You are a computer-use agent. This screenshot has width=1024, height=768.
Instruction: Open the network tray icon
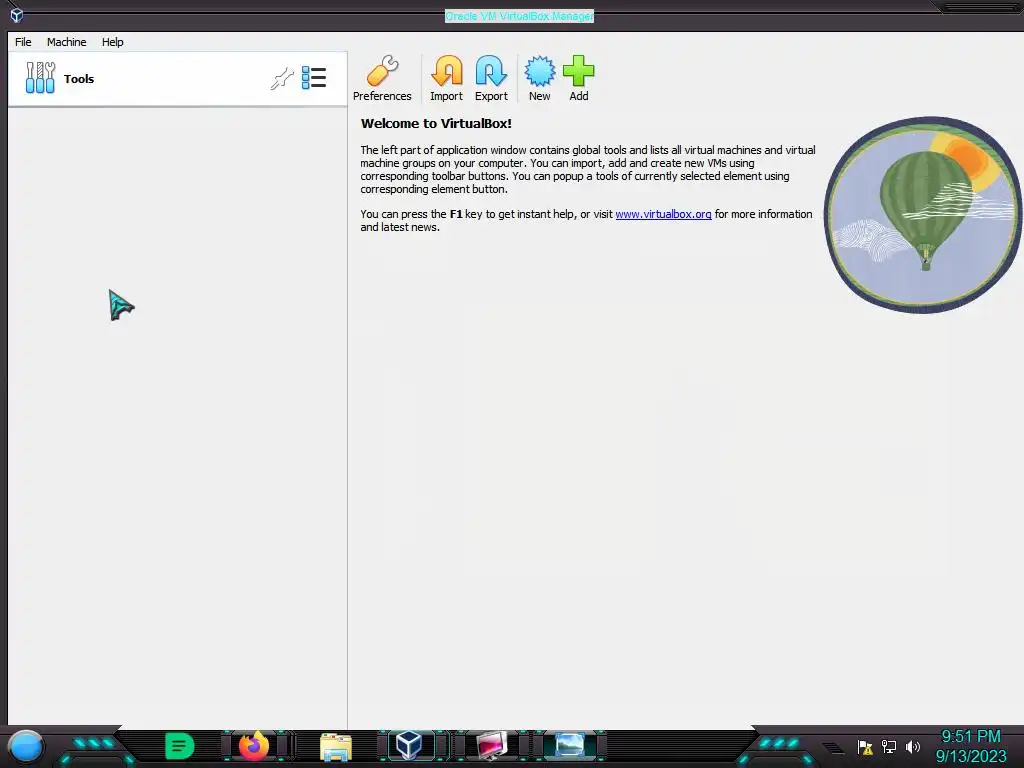(x=889, y=746)
